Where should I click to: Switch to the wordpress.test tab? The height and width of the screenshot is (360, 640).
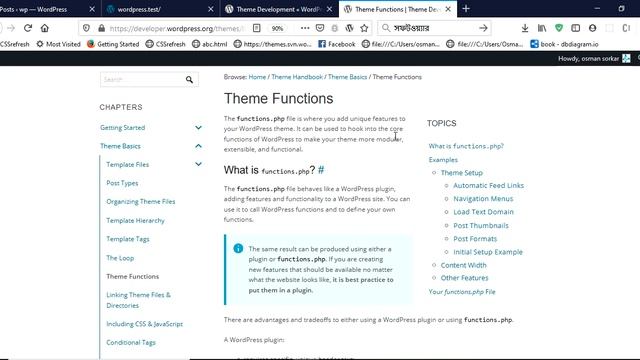(160, 9)
